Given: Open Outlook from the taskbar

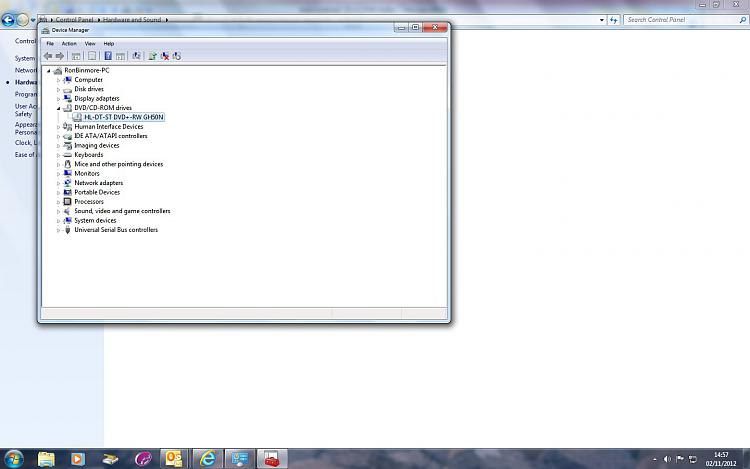Looking at the screenshot, I should pyautogui.click(x=174, y=459).
